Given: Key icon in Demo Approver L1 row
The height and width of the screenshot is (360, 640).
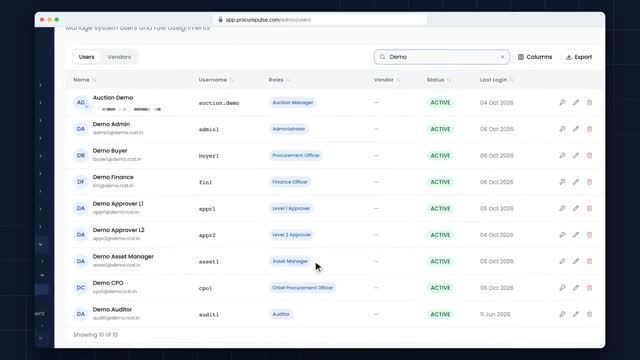Looking at the screenshot, I should [x=562, y=208].
